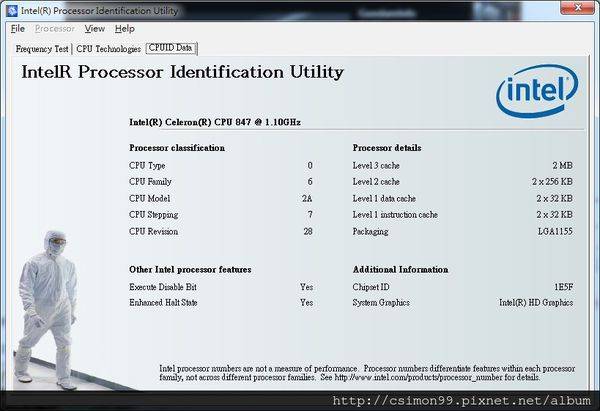Image resolution: width=600 pixels, height=411 pixels.
Task: Click the 2 x 256 KB value
Action: pos(552,182)
